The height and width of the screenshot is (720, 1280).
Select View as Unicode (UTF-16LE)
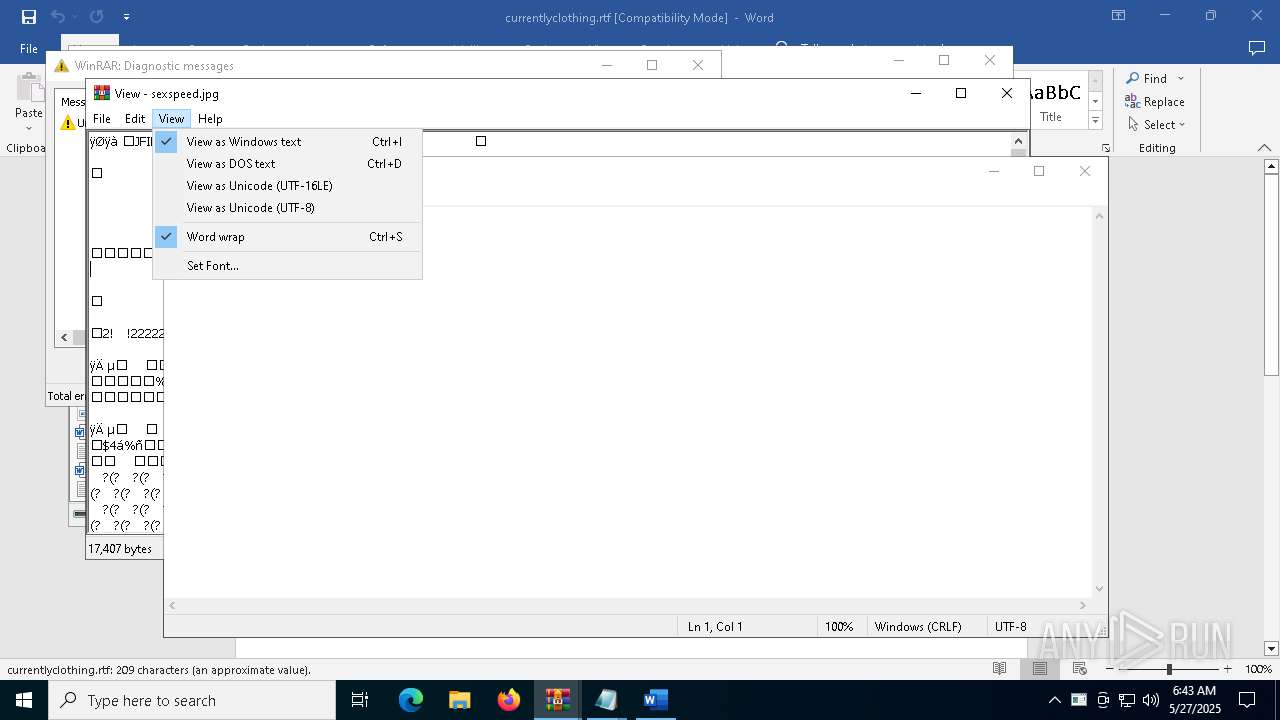click(x=287, y=186)
